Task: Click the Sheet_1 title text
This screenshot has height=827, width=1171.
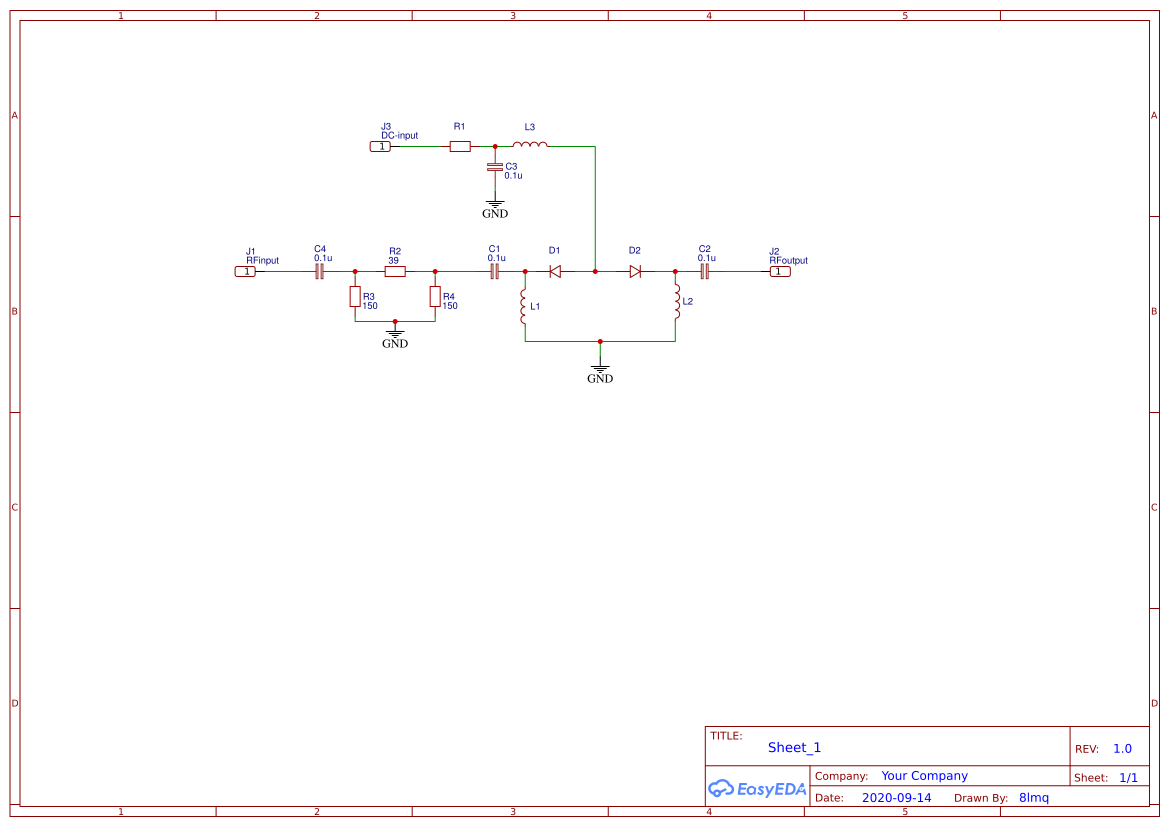Action: [793, 747]
